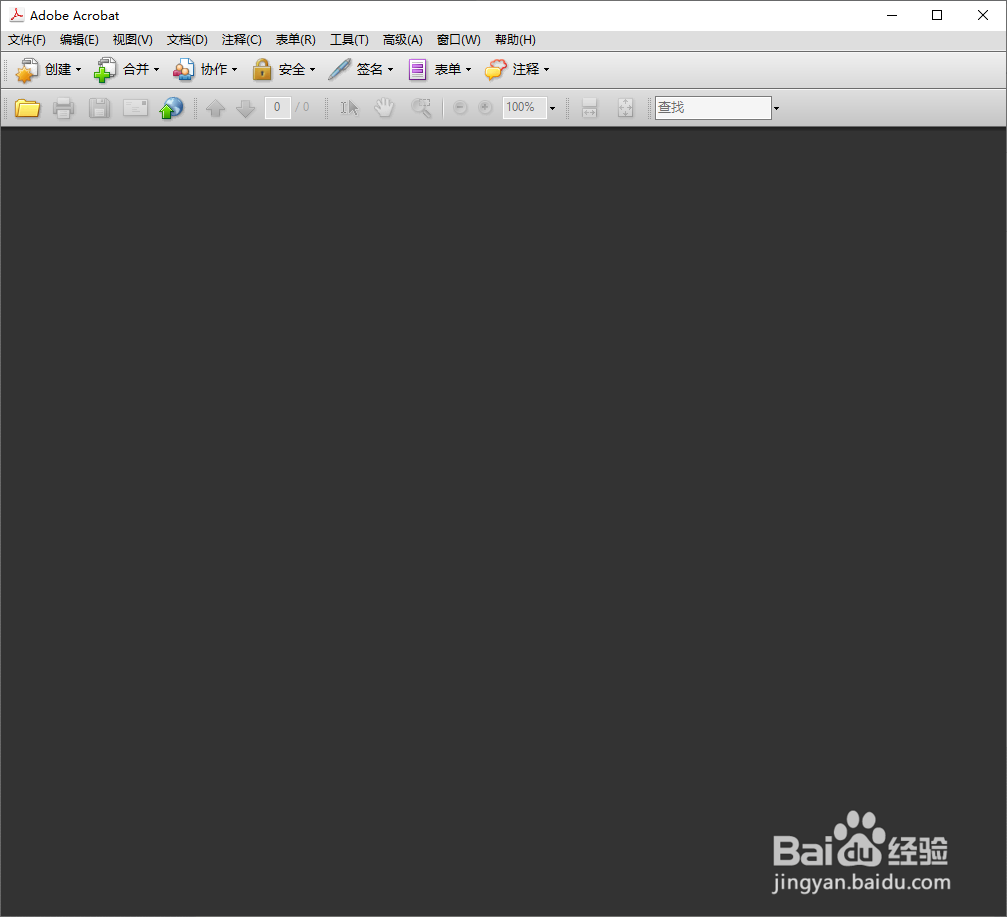
Task: Open the 表单(R) menu
Action: coord(295,40)
